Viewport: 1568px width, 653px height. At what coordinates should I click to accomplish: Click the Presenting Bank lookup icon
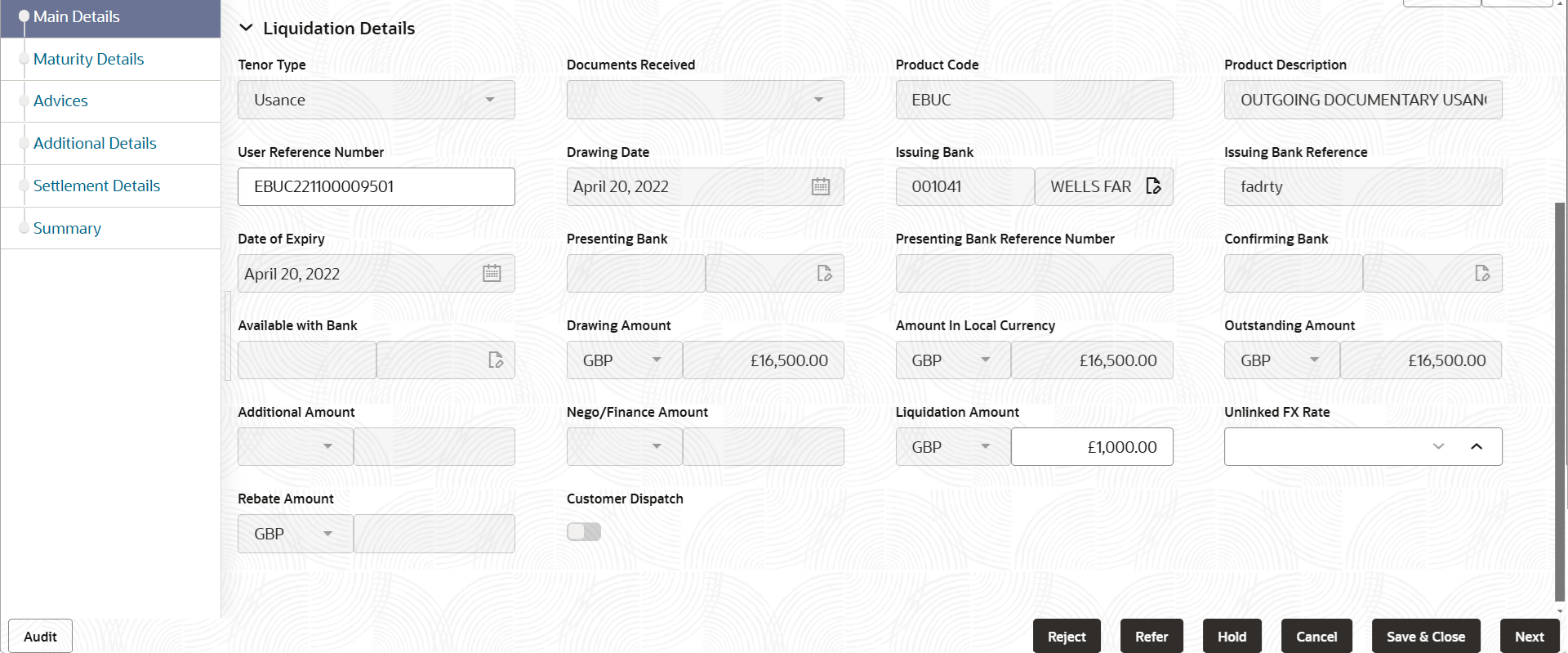tap(825, 273)
